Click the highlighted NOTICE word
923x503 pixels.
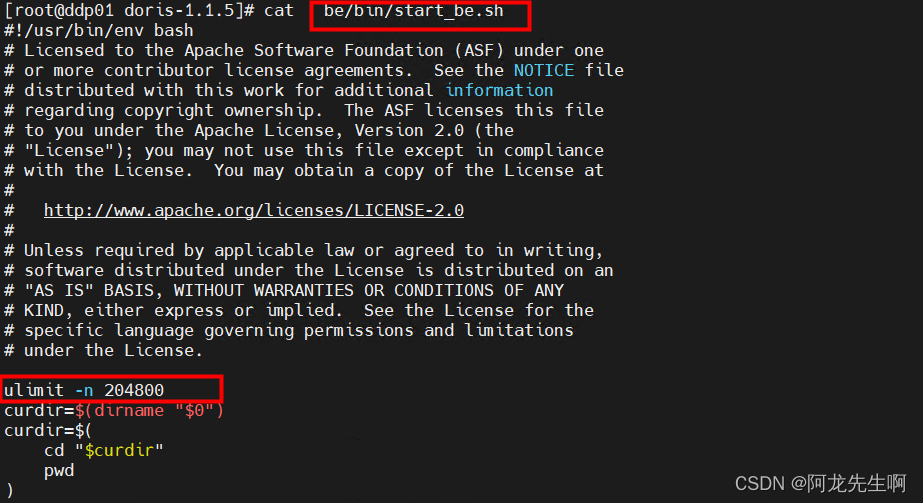pyautogui.click(x=543, y=70)
